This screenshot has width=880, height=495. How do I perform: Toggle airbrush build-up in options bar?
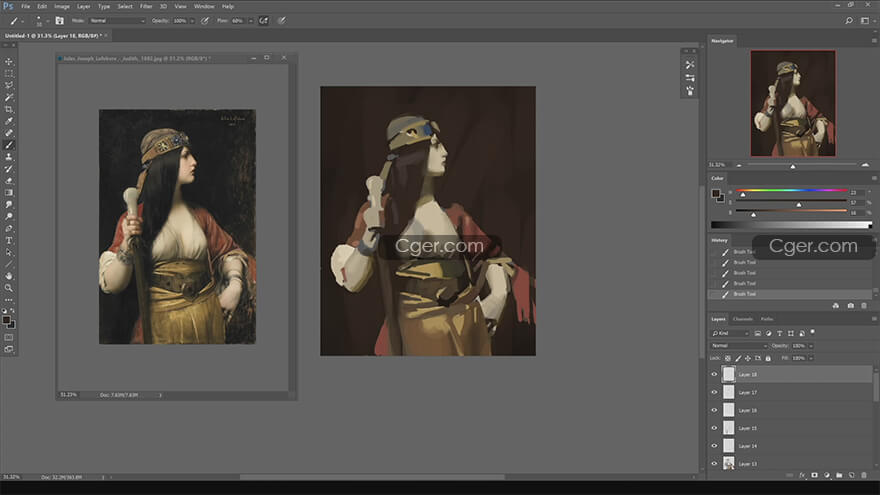pyautogui.click(x=263, y=21)
